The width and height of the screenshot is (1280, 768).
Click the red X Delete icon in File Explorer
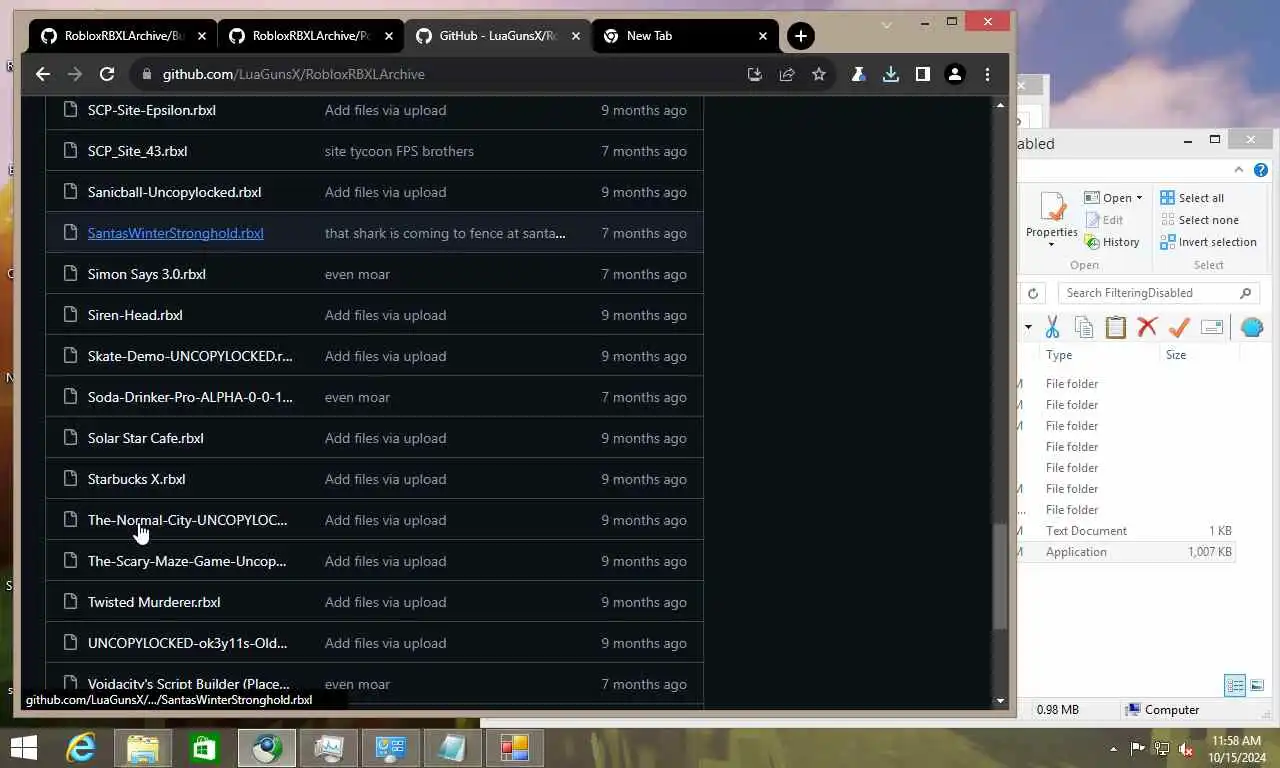click(x=1148, y=327)
